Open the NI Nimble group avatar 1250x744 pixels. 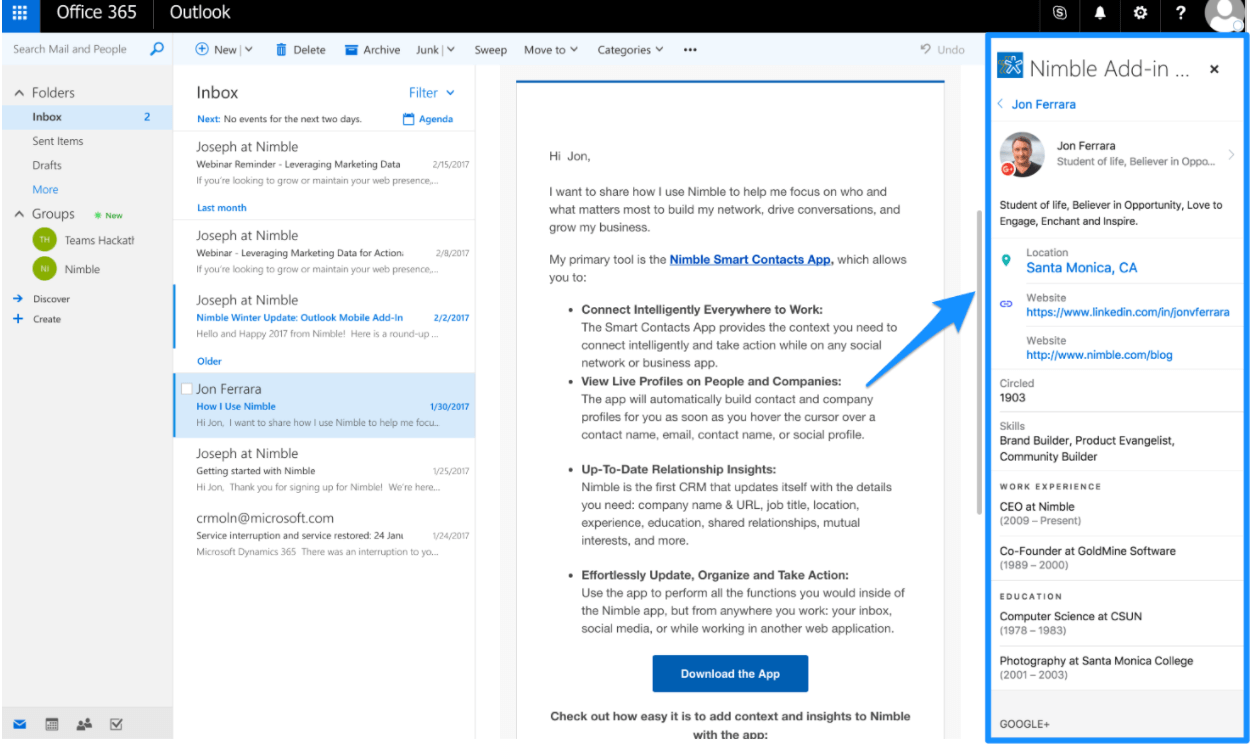click(45, 269)
